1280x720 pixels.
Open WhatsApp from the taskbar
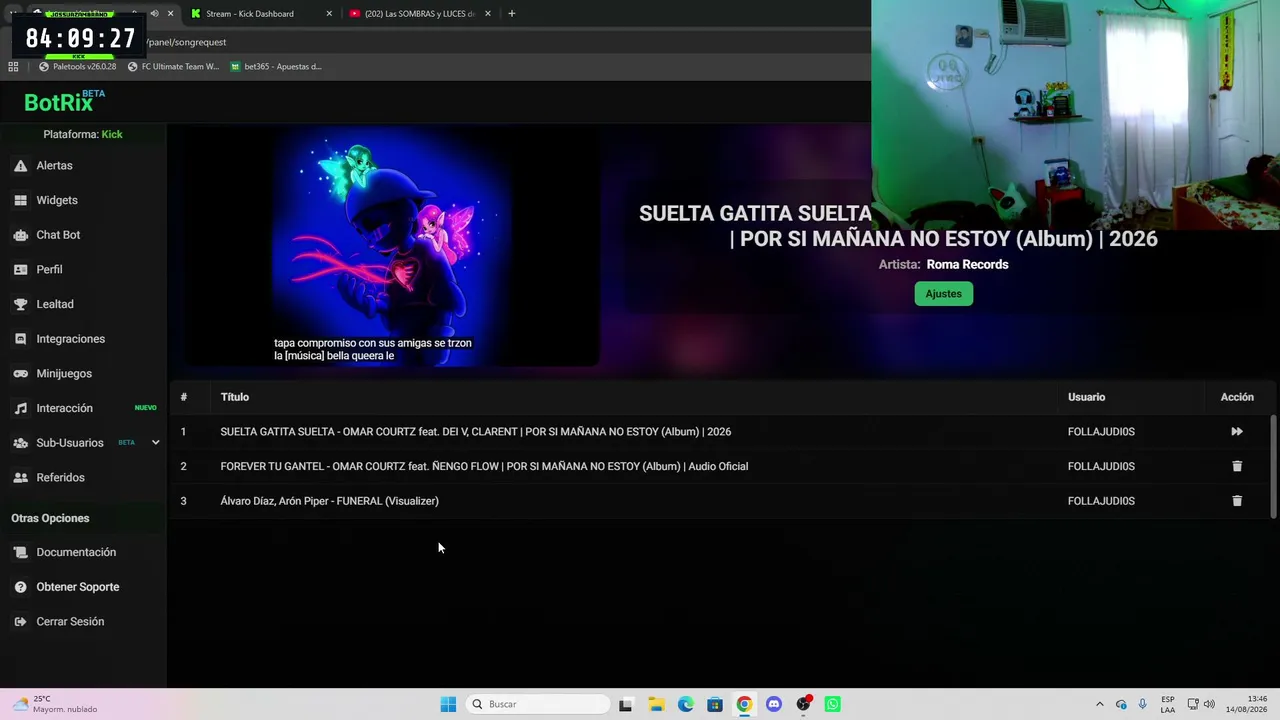coord(832,704)
